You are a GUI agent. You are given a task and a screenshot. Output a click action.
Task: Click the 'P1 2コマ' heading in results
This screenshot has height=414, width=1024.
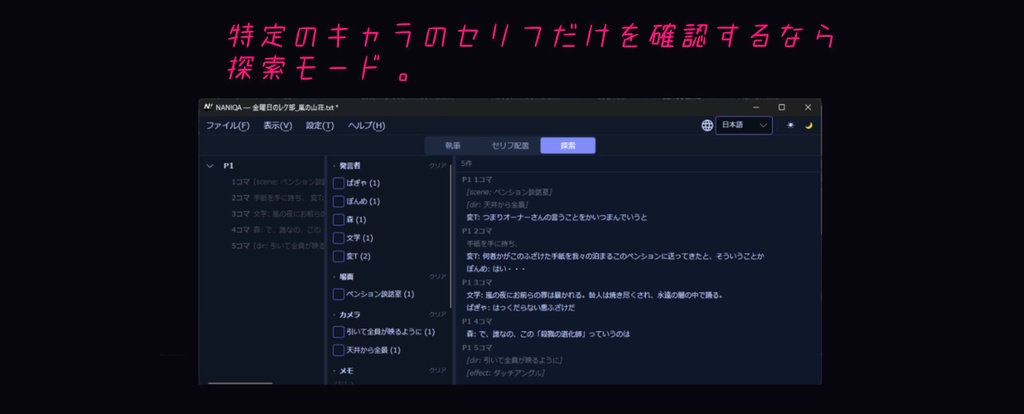click(477, 231)
